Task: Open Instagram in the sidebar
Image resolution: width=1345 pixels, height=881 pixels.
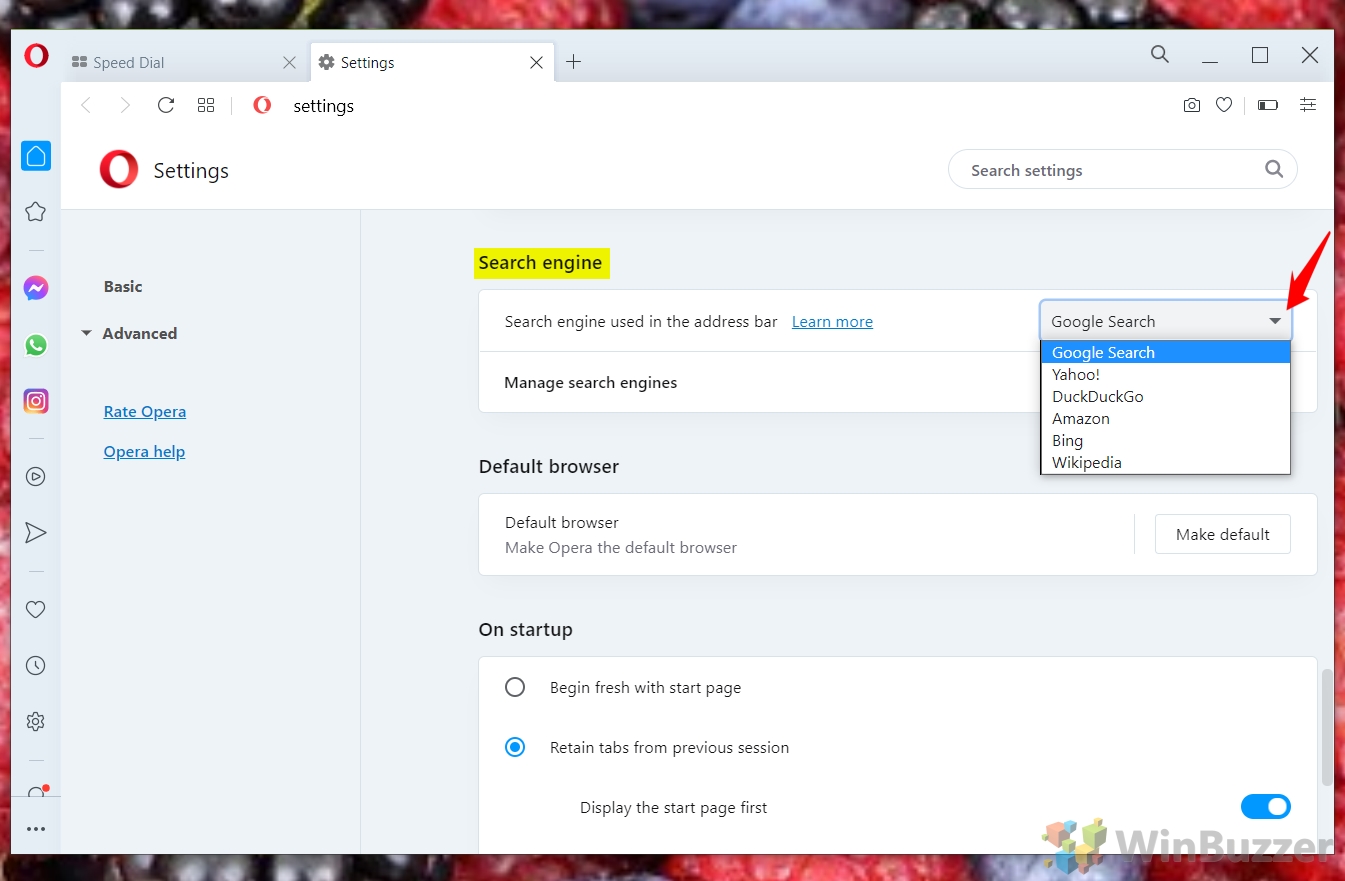Action: (36, 401)
